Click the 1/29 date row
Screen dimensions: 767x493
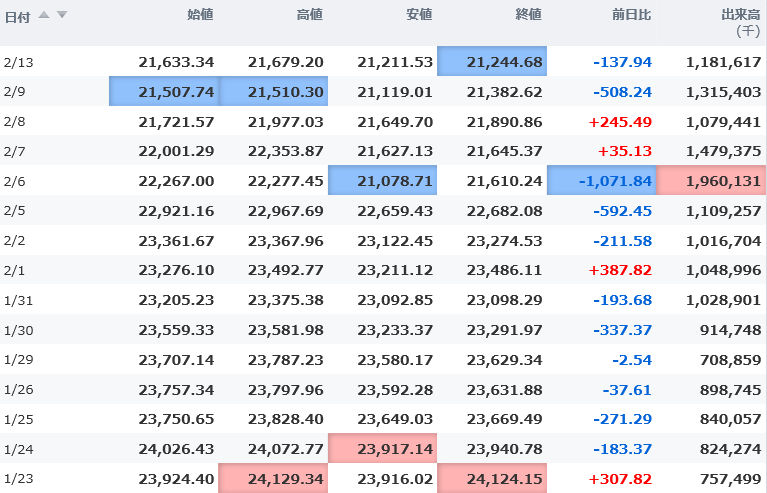pos(383,359)
